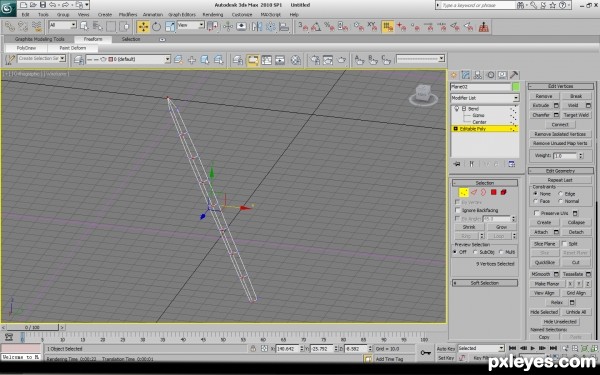
Task: Open the Rendering menu
Action: (213, 15)
